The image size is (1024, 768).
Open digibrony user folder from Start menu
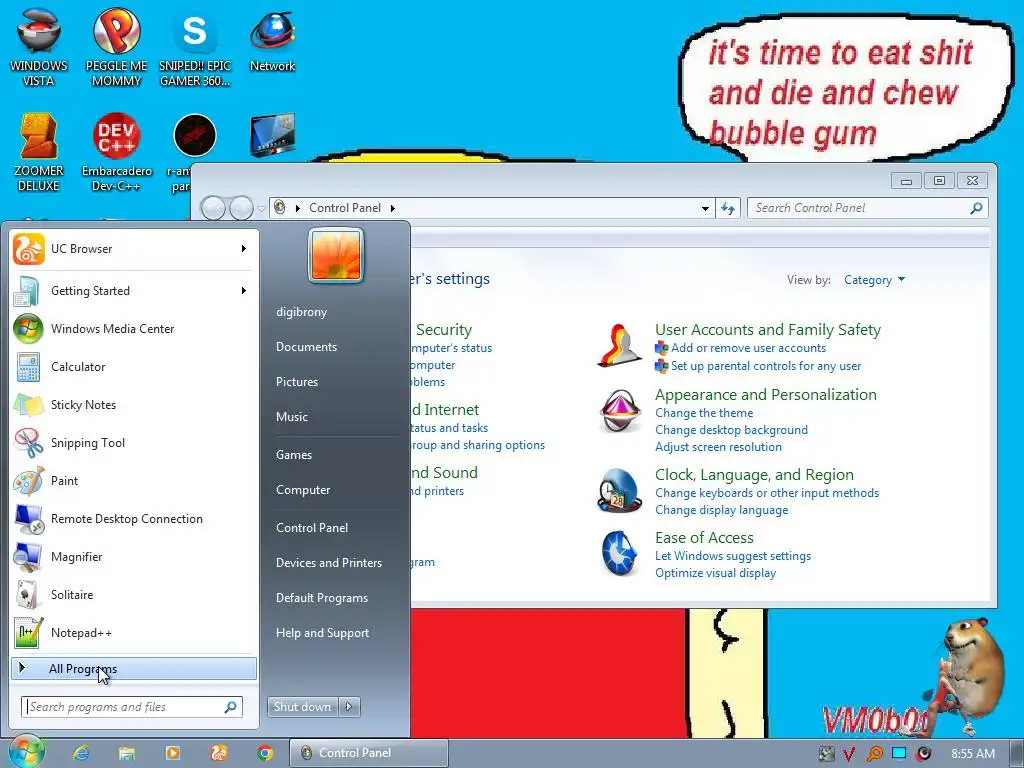301,312
